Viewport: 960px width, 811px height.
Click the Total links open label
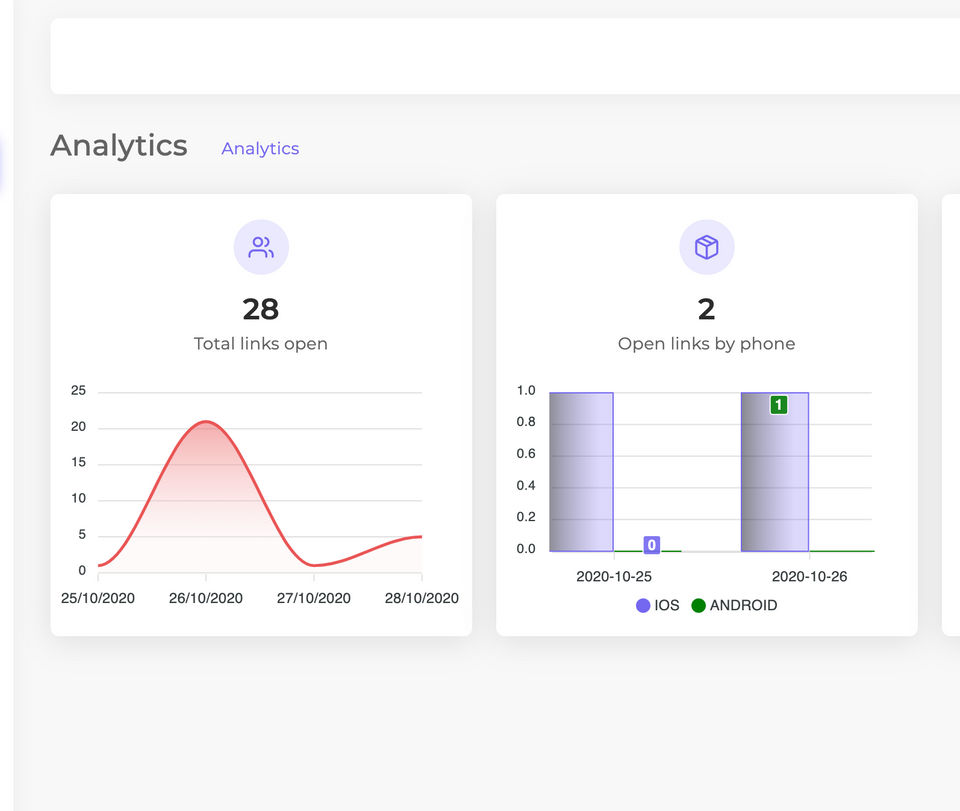(x=261, y=344)
